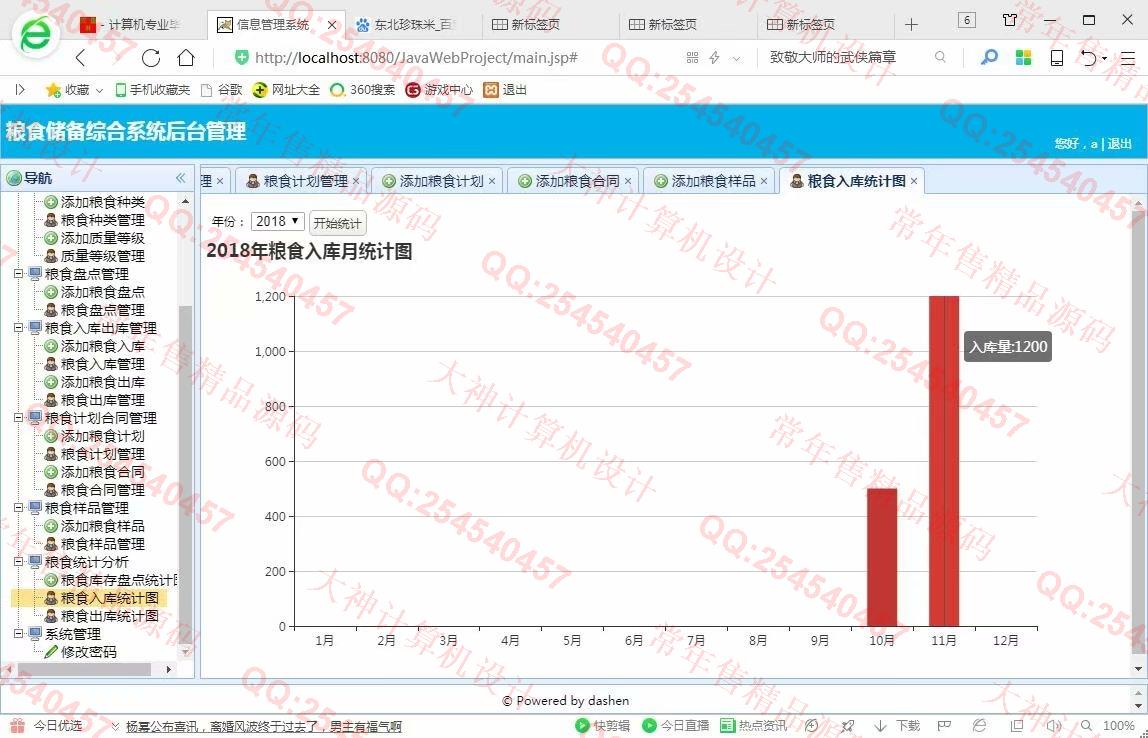The image size is (1148, 738).
Task: Open 网址大全 bookmark
Action: click(x=286, y=90)
